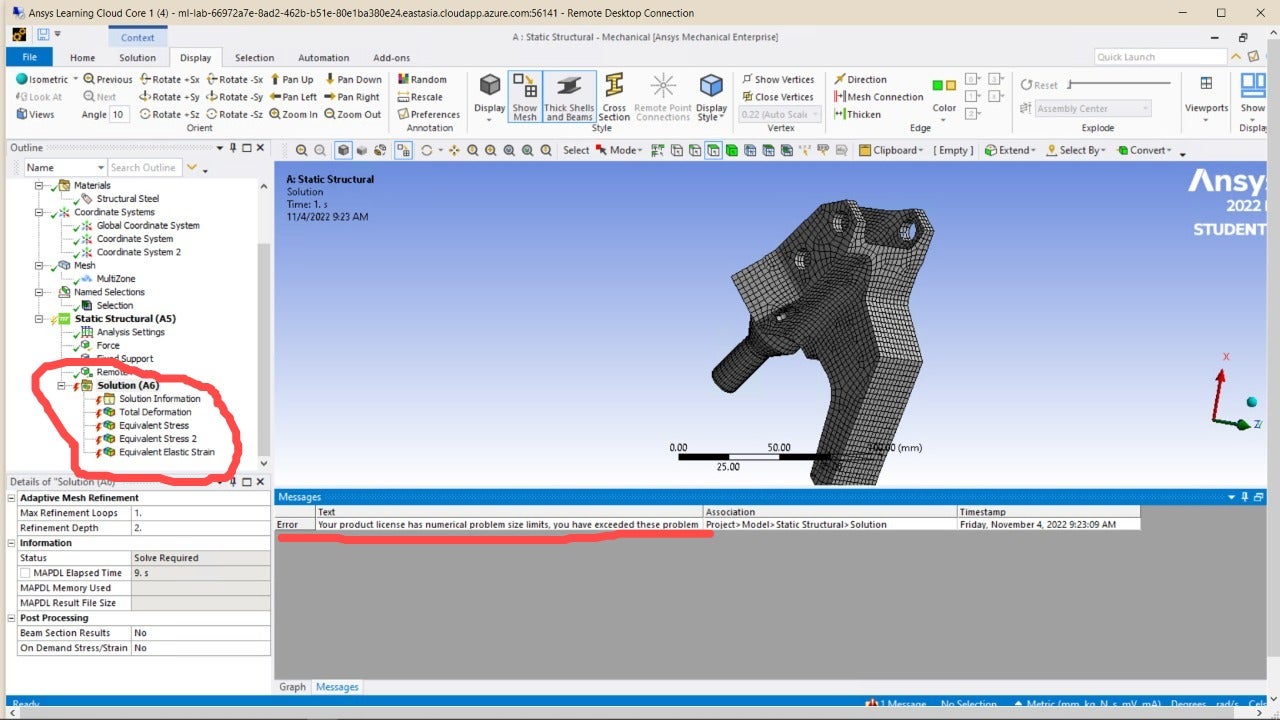Open the edge Color dropdown

coord(944,108)
